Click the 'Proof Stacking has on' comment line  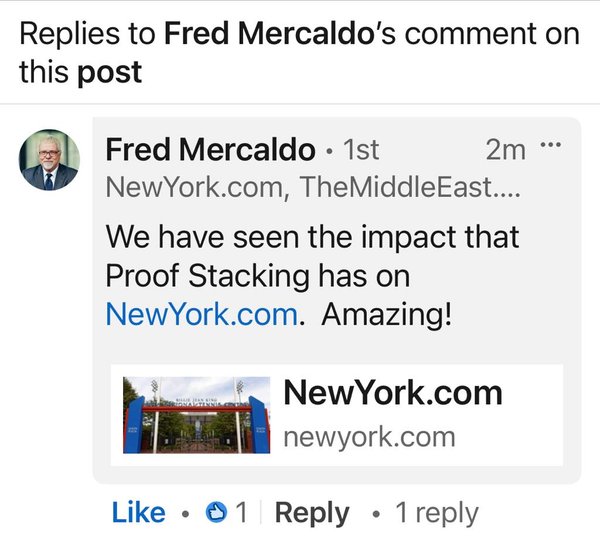point(258,275)
